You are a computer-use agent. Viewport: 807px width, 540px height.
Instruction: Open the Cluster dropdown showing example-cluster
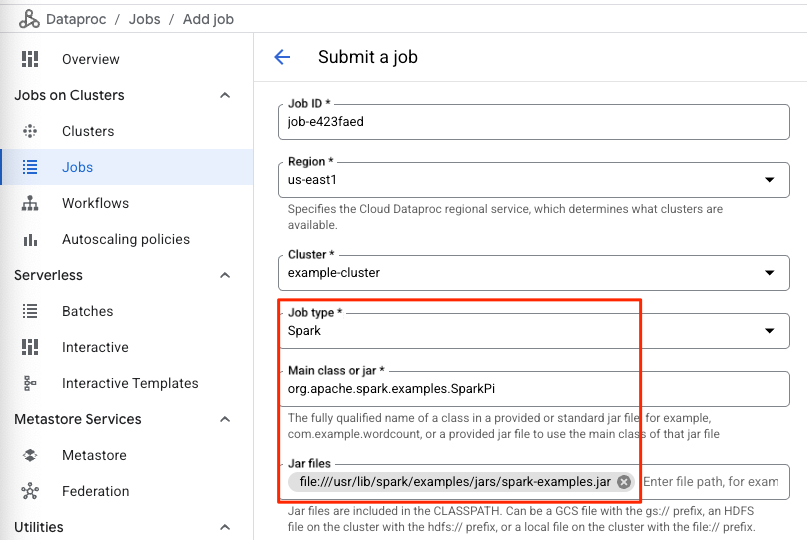coord(769,272)
